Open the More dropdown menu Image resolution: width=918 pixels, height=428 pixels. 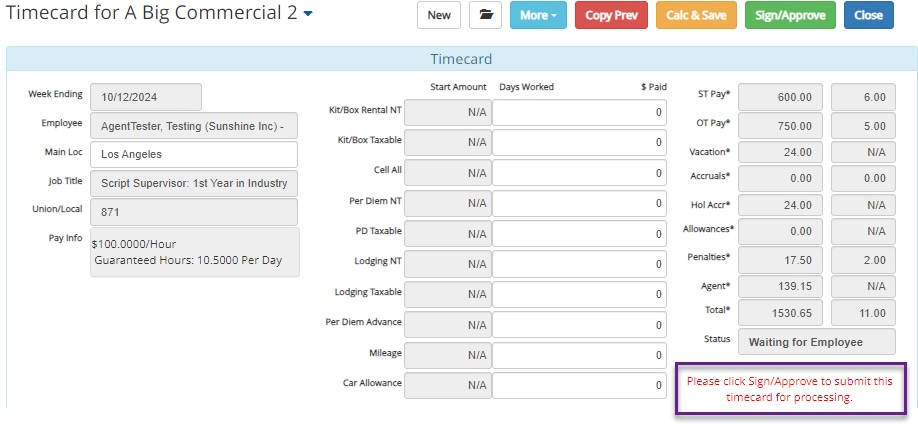coord(538,15)
